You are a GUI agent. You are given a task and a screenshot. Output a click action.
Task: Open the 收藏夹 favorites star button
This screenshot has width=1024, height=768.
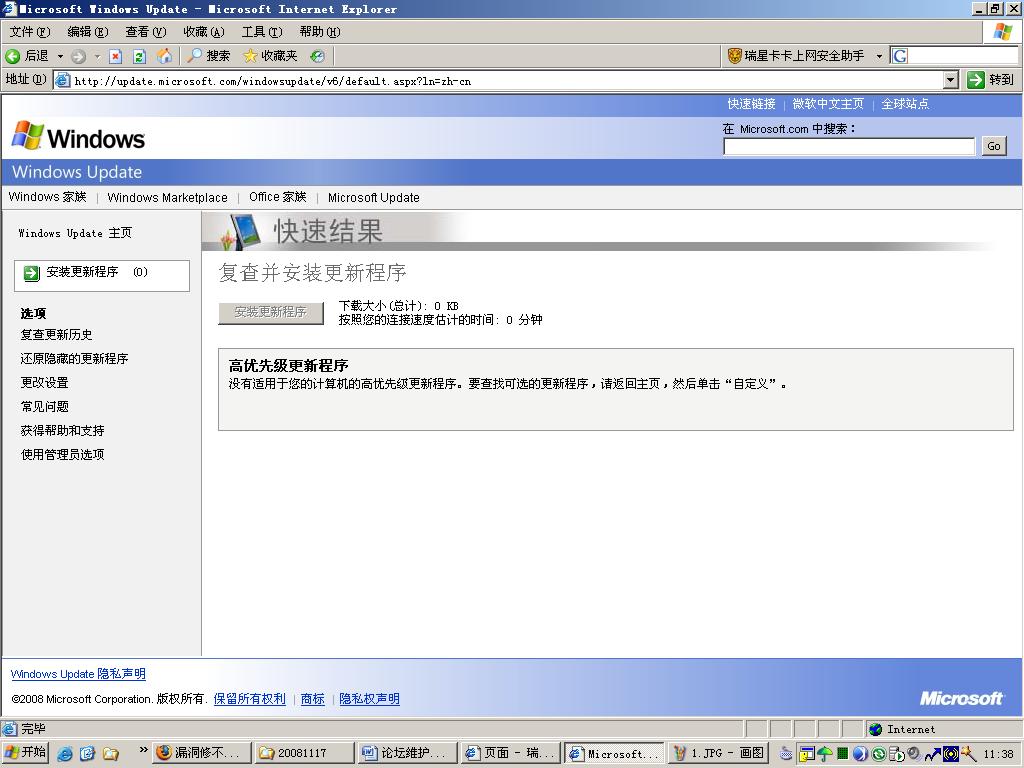coord(270,56)
